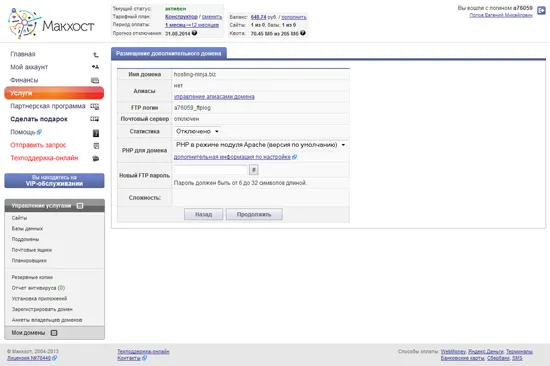The height and width of the screenshot is (366, 550).
Task: Click the help icon beside disconnect forecast date
Action: tap(194, 33)
